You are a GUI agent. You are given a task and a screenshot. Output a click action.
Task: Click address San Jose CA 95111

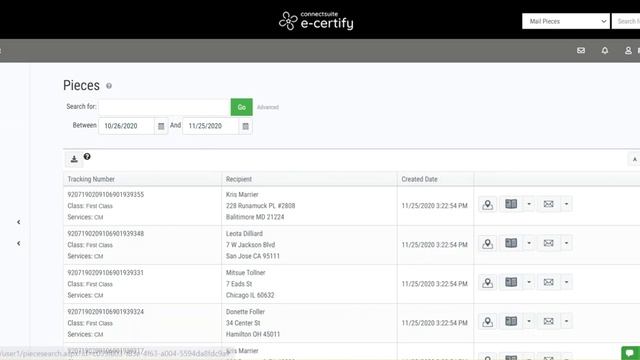point(253,256)
